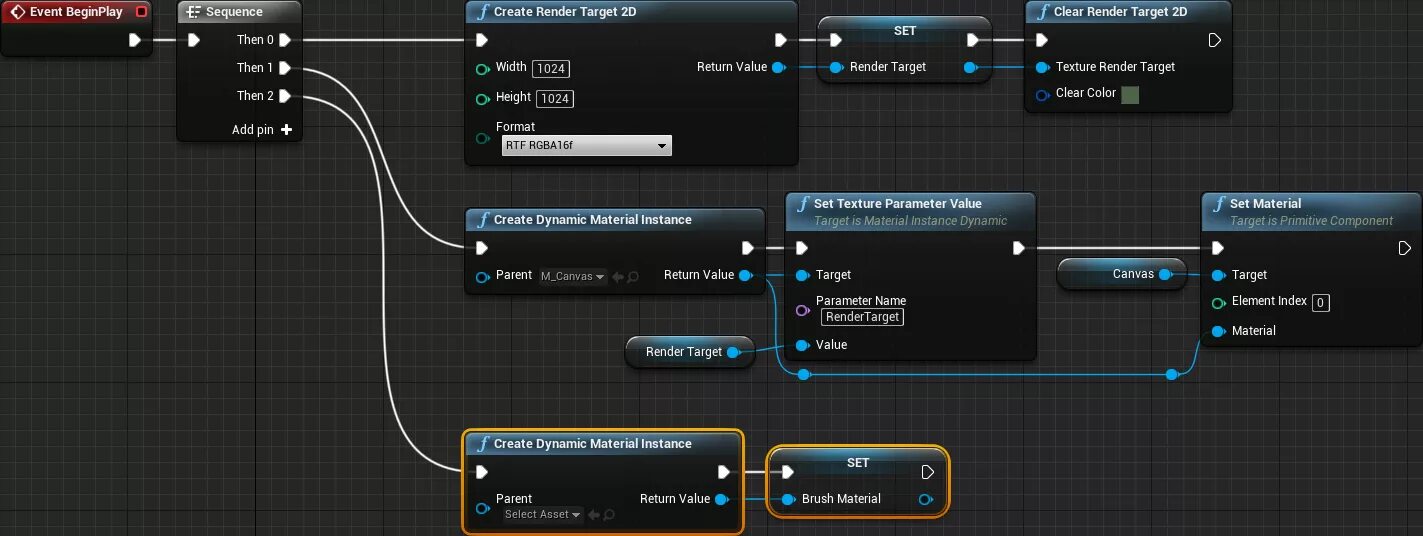Viewport: 1423px width, 536px height.
Task: Click exec output pin of Clear Render Target 2D
Action: coord(1214,40)
